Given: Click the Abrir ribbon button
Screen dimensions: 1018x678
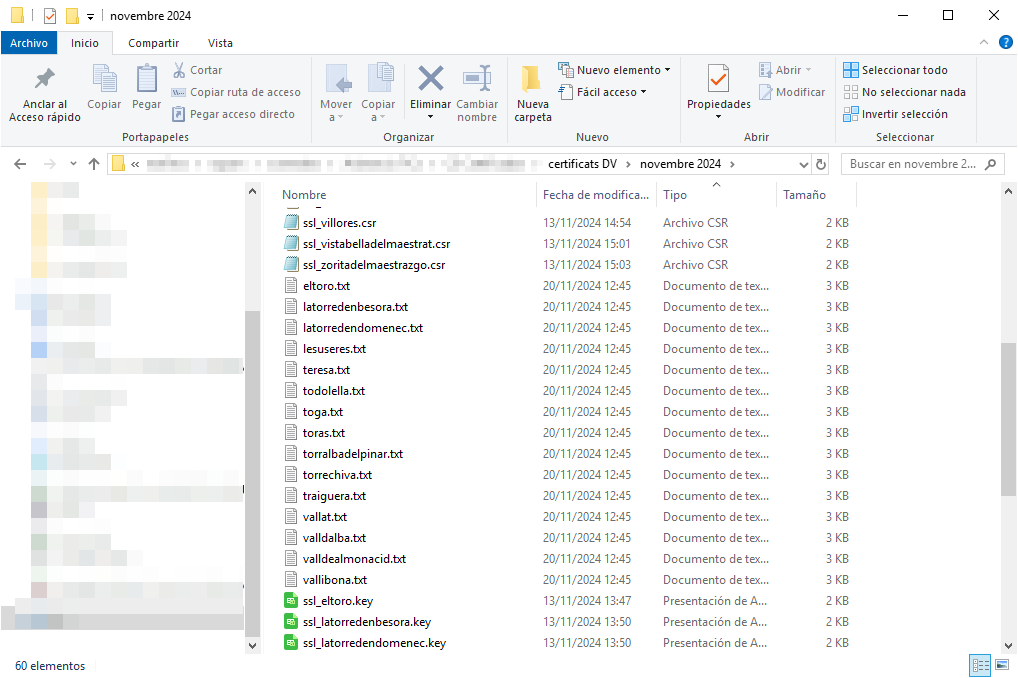Looking at the screenshot, I should [786, 69].
